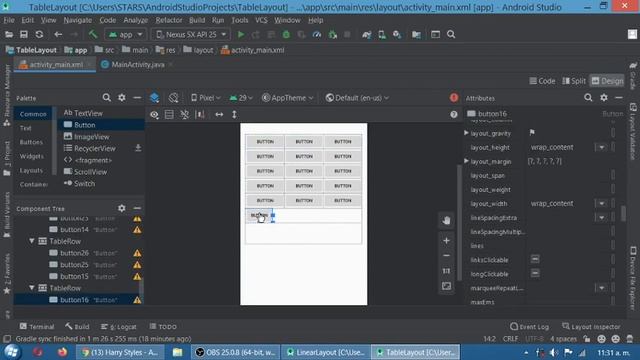Open help question mark in design toolbar
Image resolution: width=640 pixels, height=360 pixels.
point(453,115)
